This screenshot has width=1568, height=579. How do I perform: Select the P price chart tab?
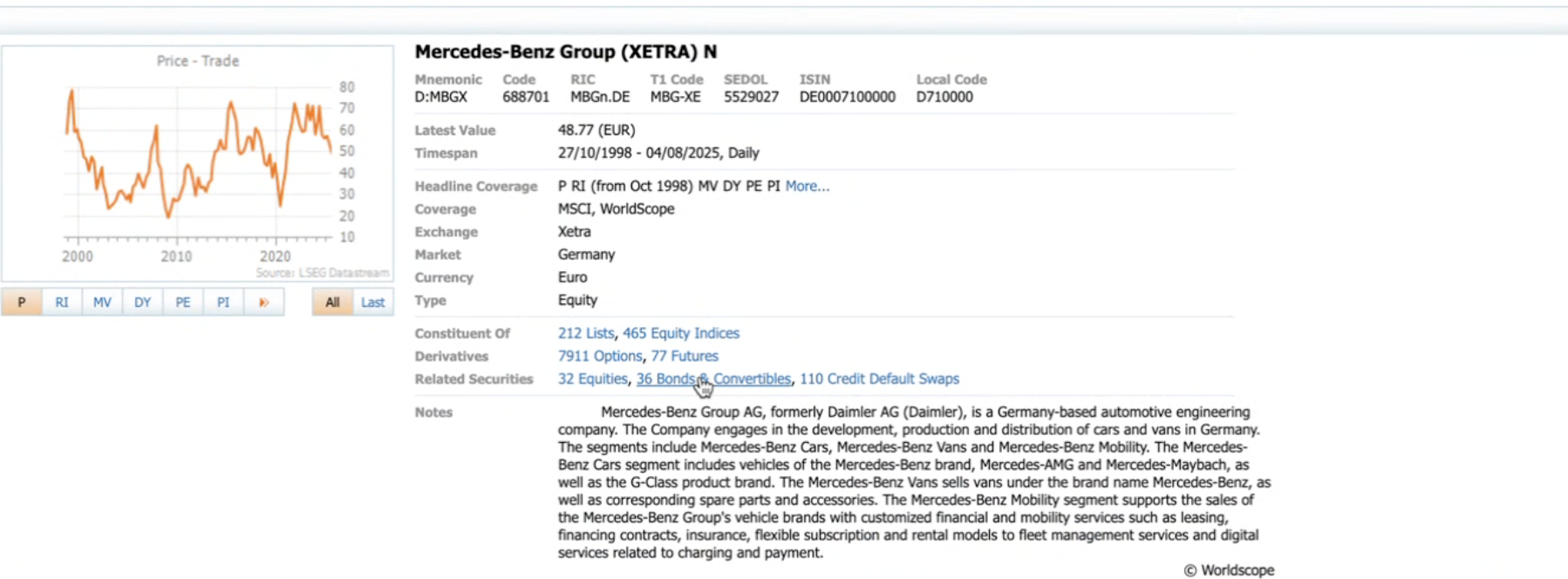coord(22,303)
